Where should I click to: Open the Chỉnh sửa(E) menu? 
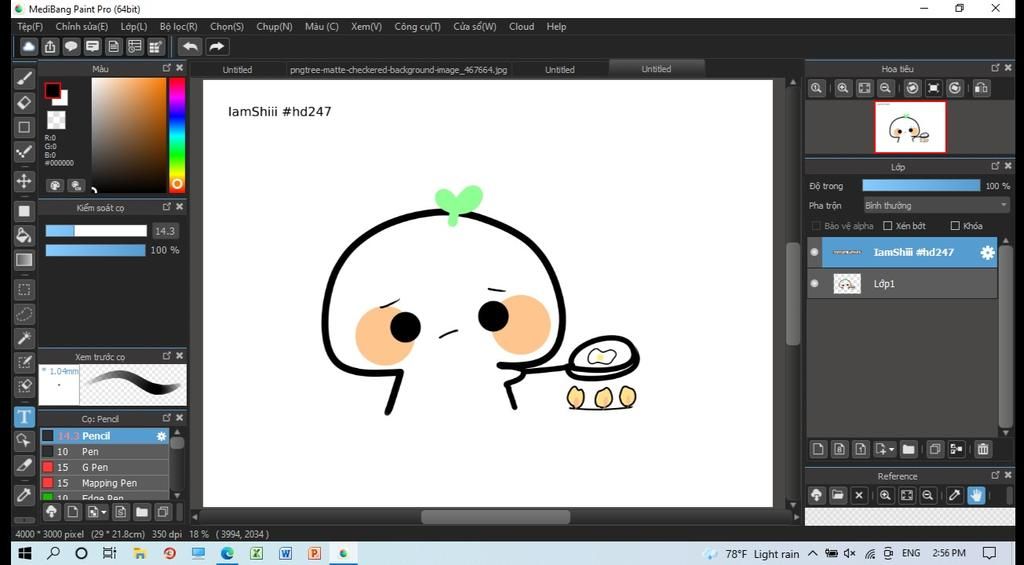coord(82,27)
